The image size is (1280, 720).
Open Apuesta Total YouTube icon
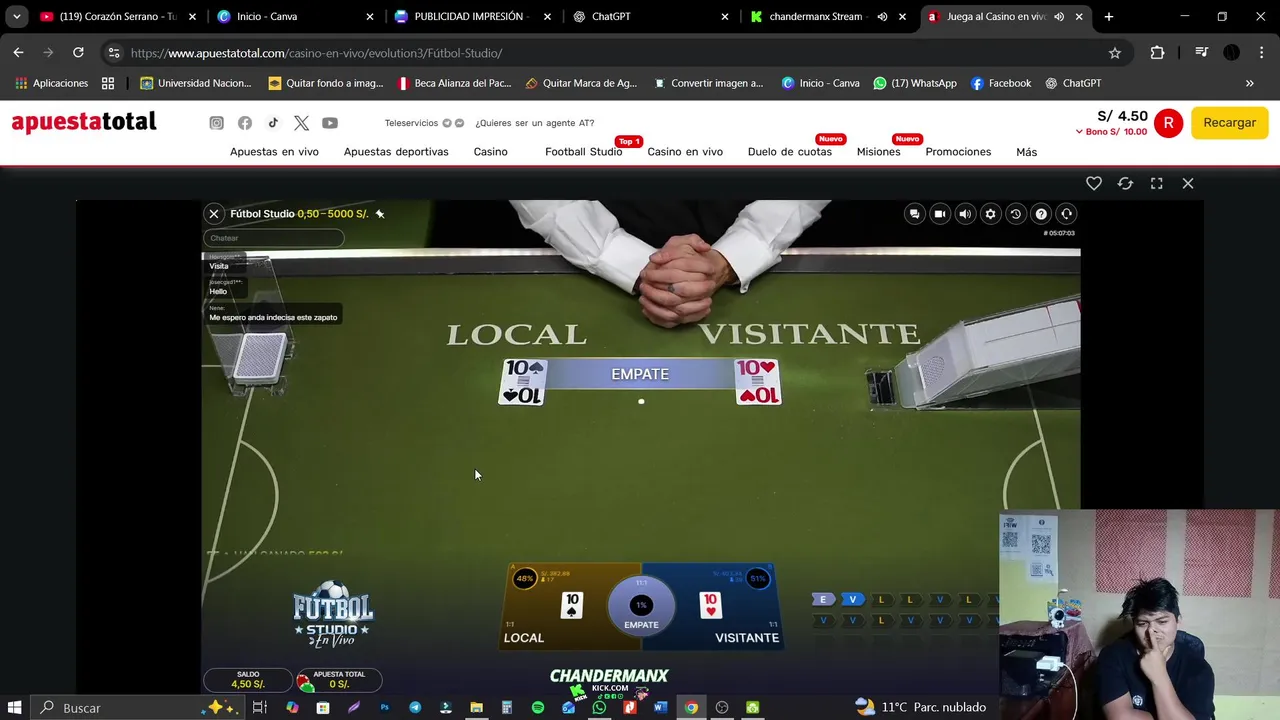(x=330, y=123)
